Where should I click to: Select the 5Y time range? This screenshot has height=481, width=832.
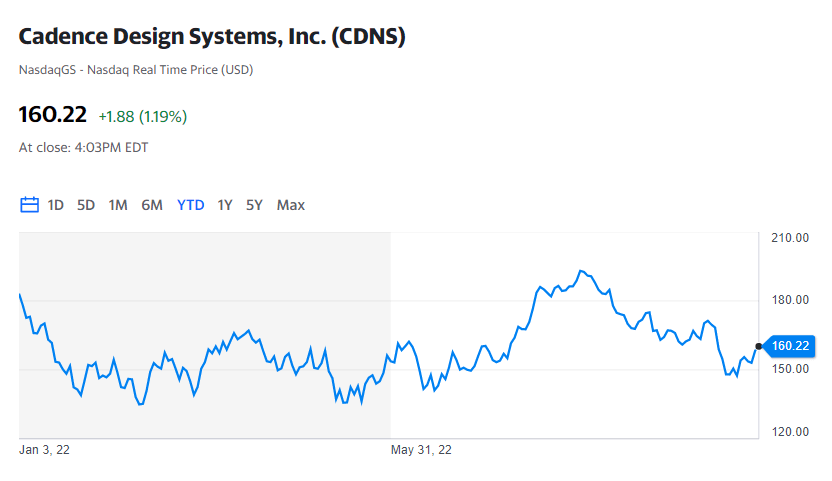(x=255, y=205)
